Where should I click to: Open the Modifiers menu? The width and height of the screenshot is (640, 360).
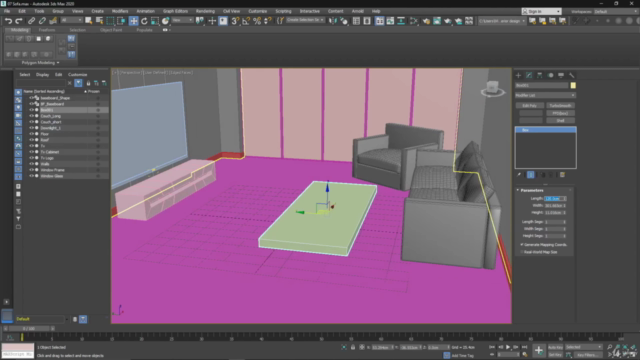coord(120,11)
